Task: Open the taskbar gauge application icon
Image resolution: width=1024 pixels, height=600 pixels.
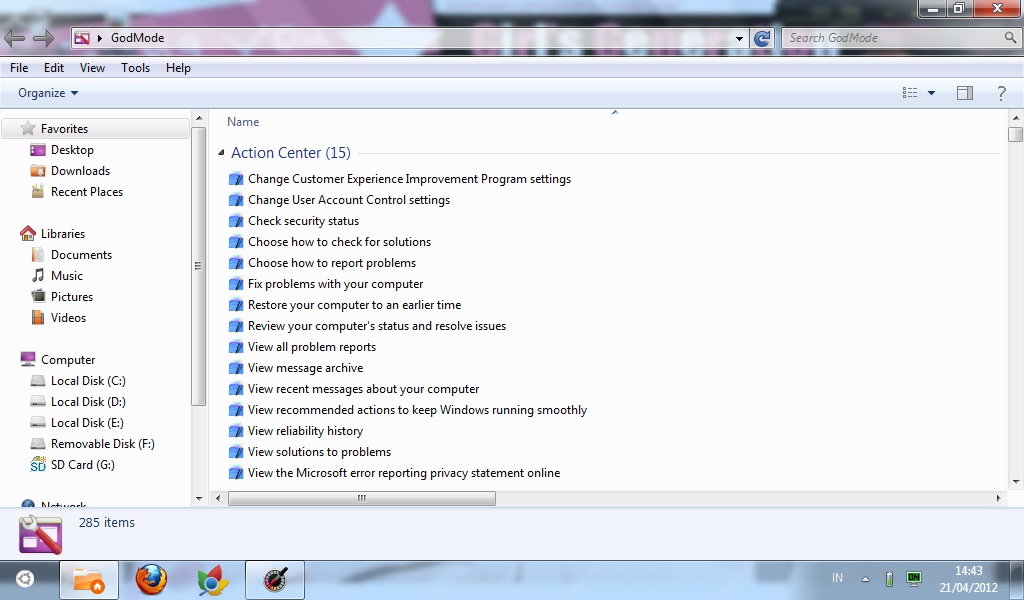Action: click(x=275, y=579)
